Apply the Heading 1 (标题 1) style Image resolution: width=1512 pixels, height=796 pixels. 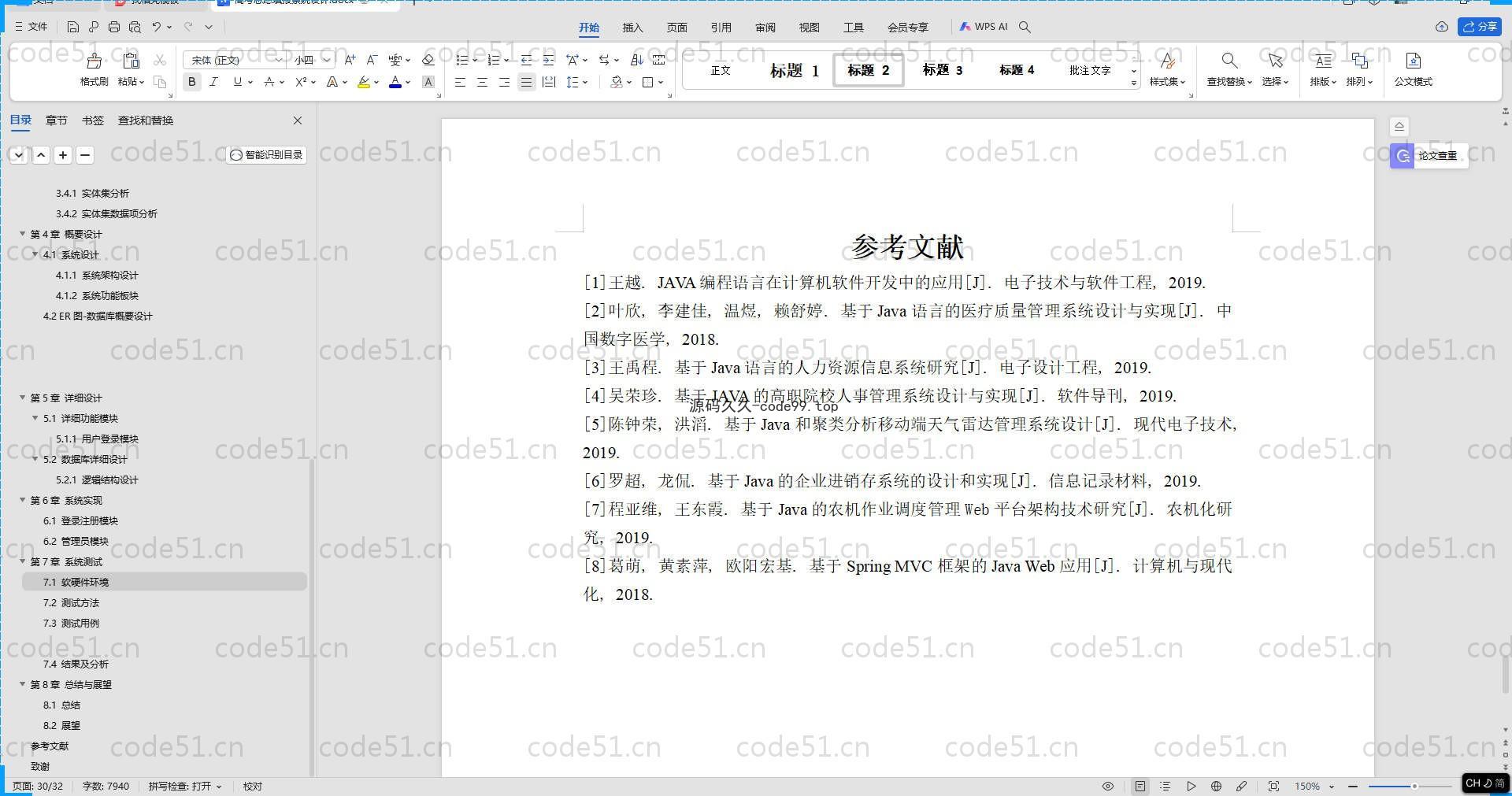click(795, 71)
